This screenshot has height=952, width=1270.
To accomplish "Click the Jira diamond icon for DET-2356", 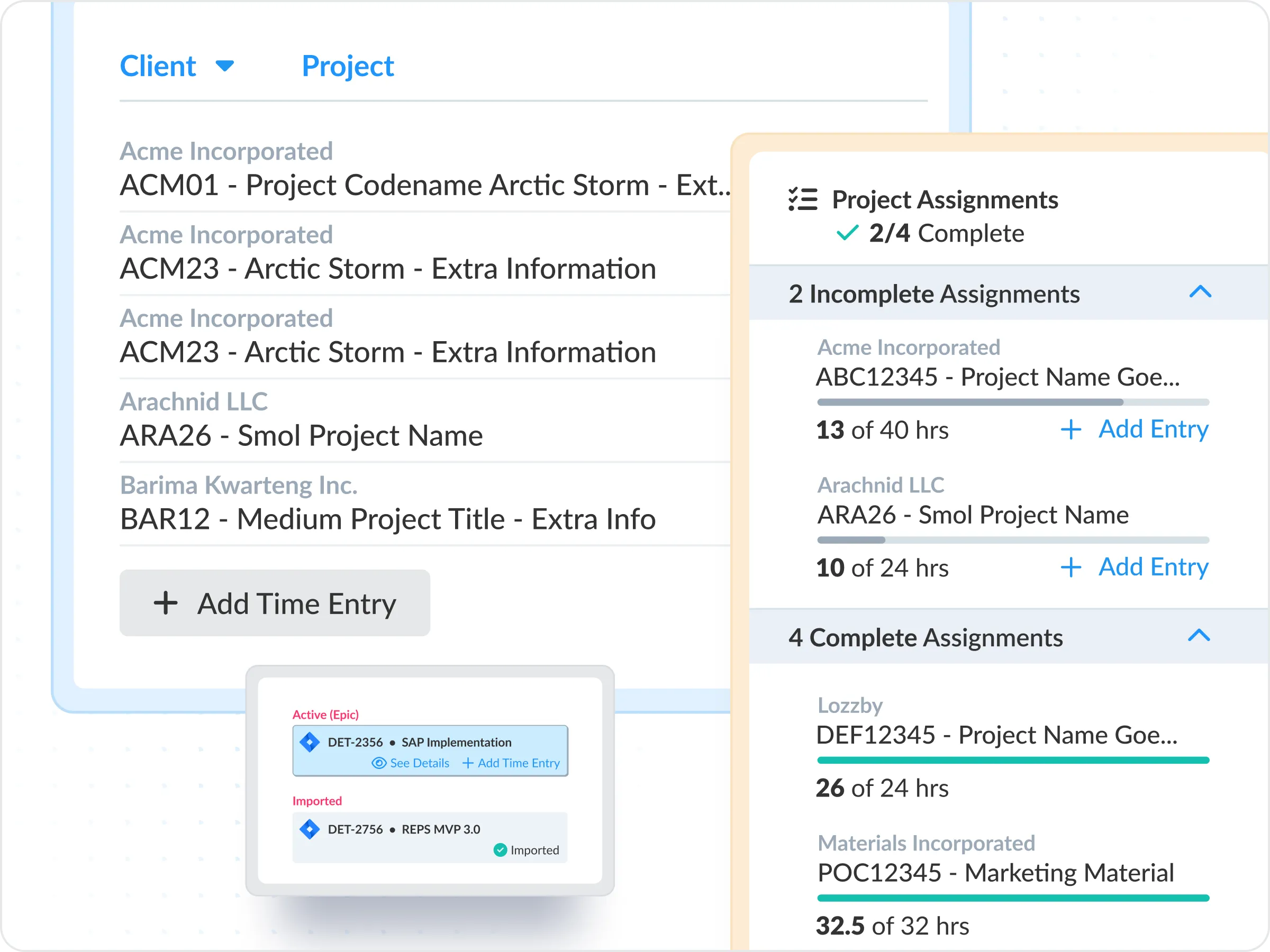I will (310, 742).
